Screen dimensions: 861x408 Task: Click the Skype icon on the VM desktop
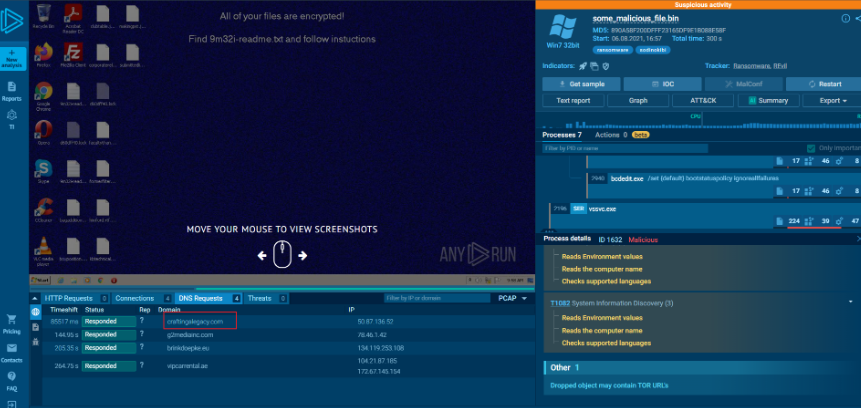tap(43, 171)
